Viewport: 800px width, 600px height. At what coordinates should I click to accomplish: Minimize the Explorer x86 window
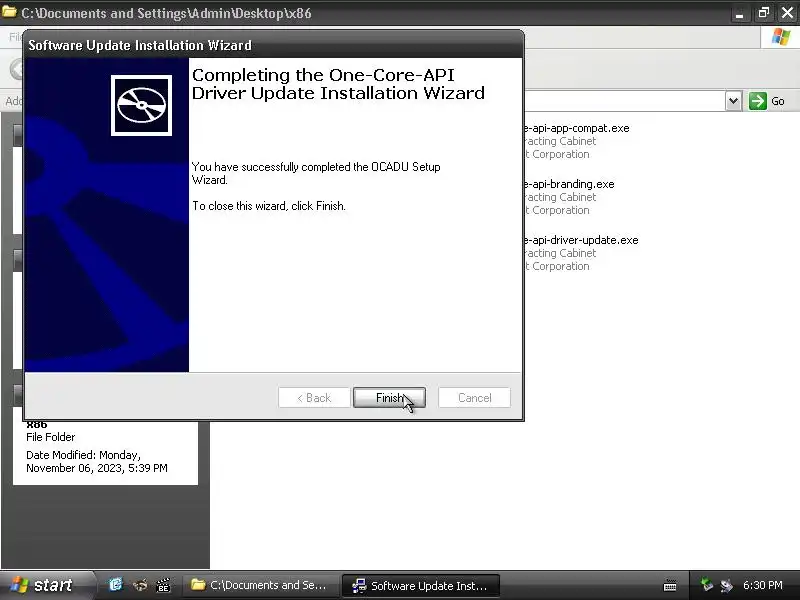[x=739, y=13]
